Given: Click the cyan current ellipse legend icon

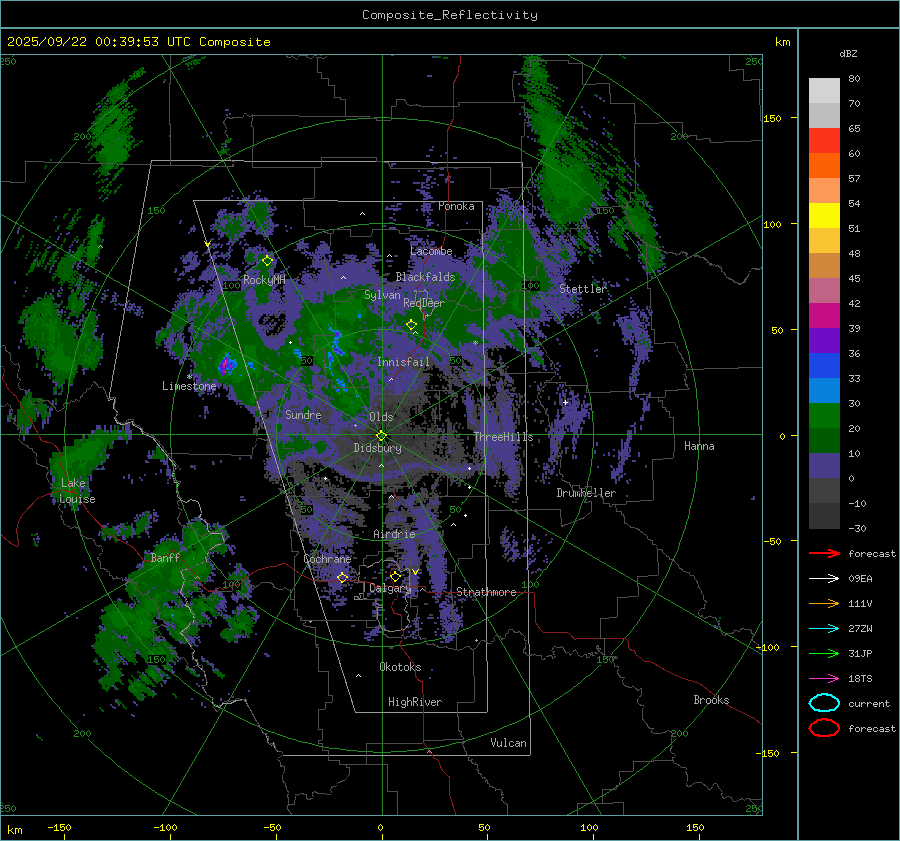Looking at the screenshot, I should 824,703.
